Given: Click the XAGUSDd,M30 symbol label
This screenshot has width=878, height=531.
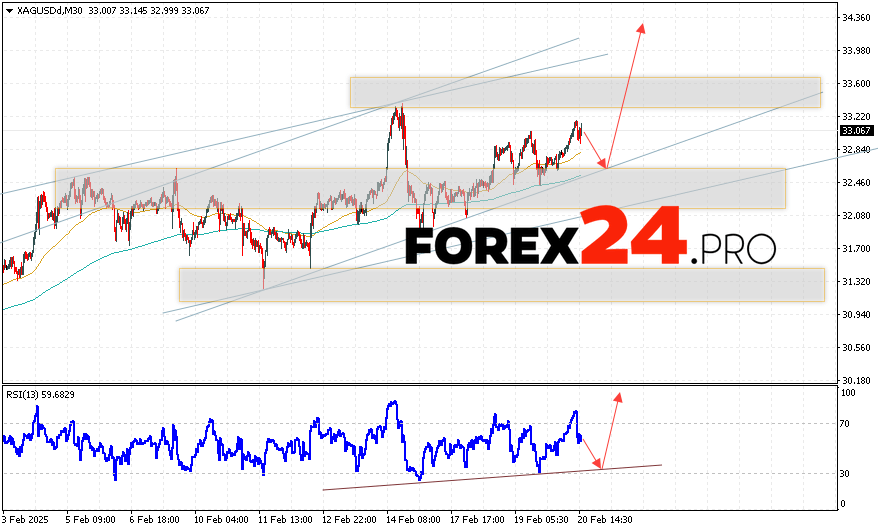Looking at the screenshot, I should [x=46, y=9].
